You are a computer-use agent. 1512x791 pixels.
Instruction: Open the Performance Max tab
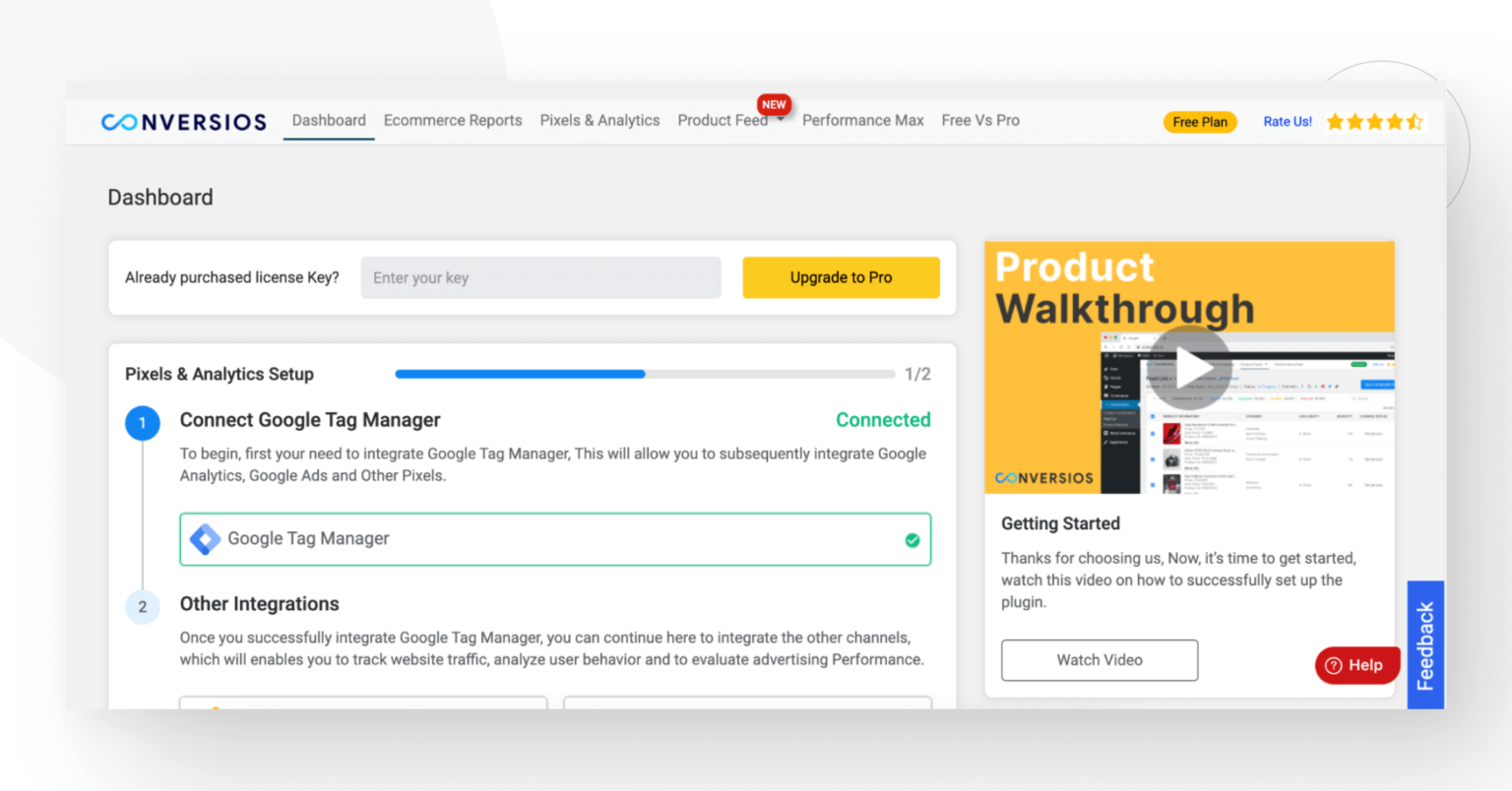tap(863, 120)
